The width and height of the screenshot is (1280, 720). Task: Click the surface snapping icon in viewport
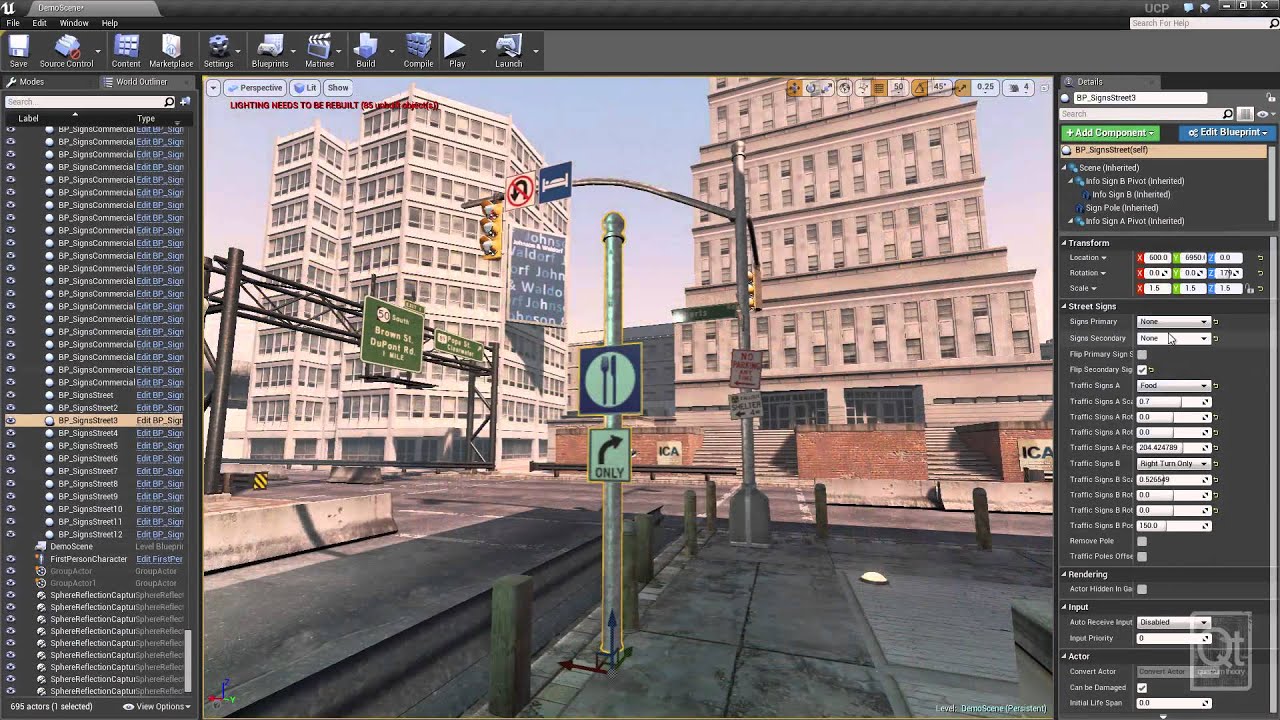click(x=862, y=88)
